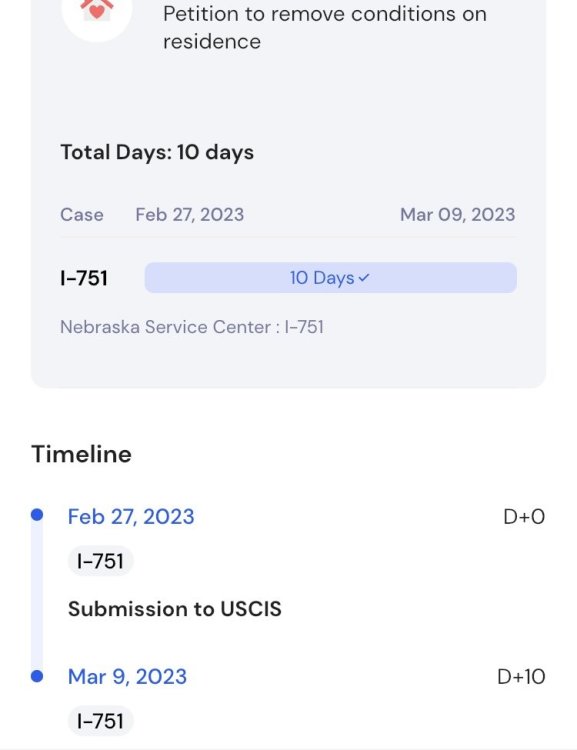Tap the house heart petition icon
The image size is (577, 750).
(x=97, y=11)
